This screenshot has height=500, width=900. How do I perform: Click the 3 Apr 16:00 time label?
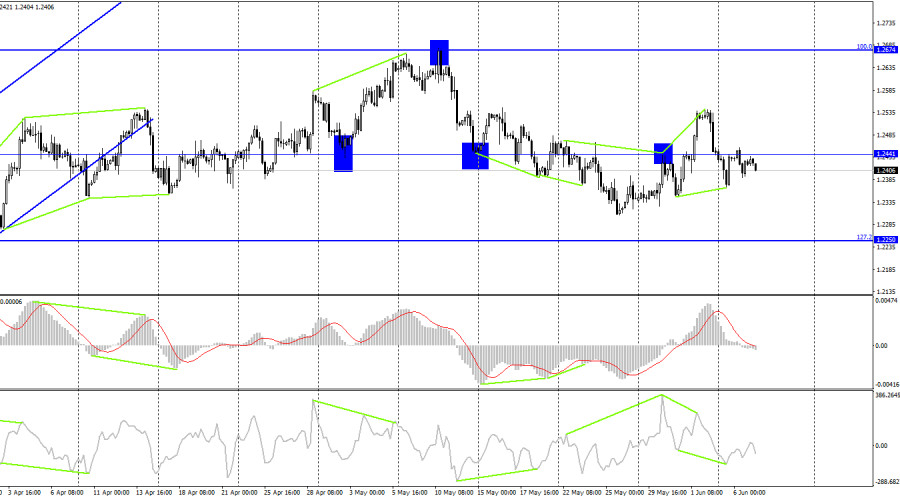[x=24, y=493]
